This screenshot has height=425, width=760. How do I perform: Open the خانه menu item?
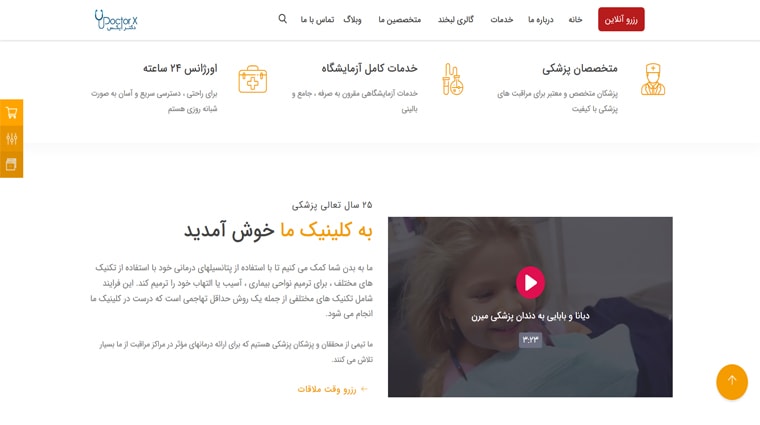coord(575,19)
